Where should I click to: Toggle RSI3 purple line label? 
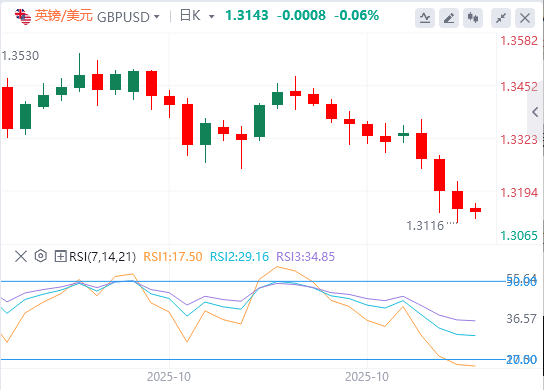pos(305,256)
